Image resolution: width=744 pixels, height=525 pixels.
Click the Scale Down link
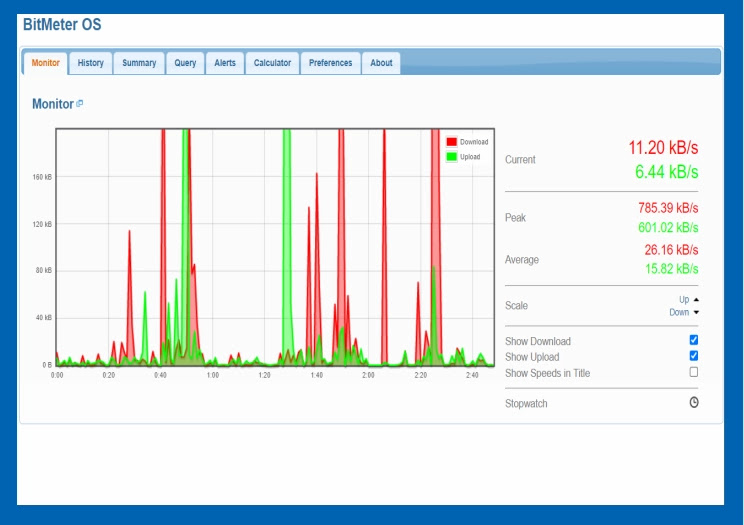click(679, 312)
